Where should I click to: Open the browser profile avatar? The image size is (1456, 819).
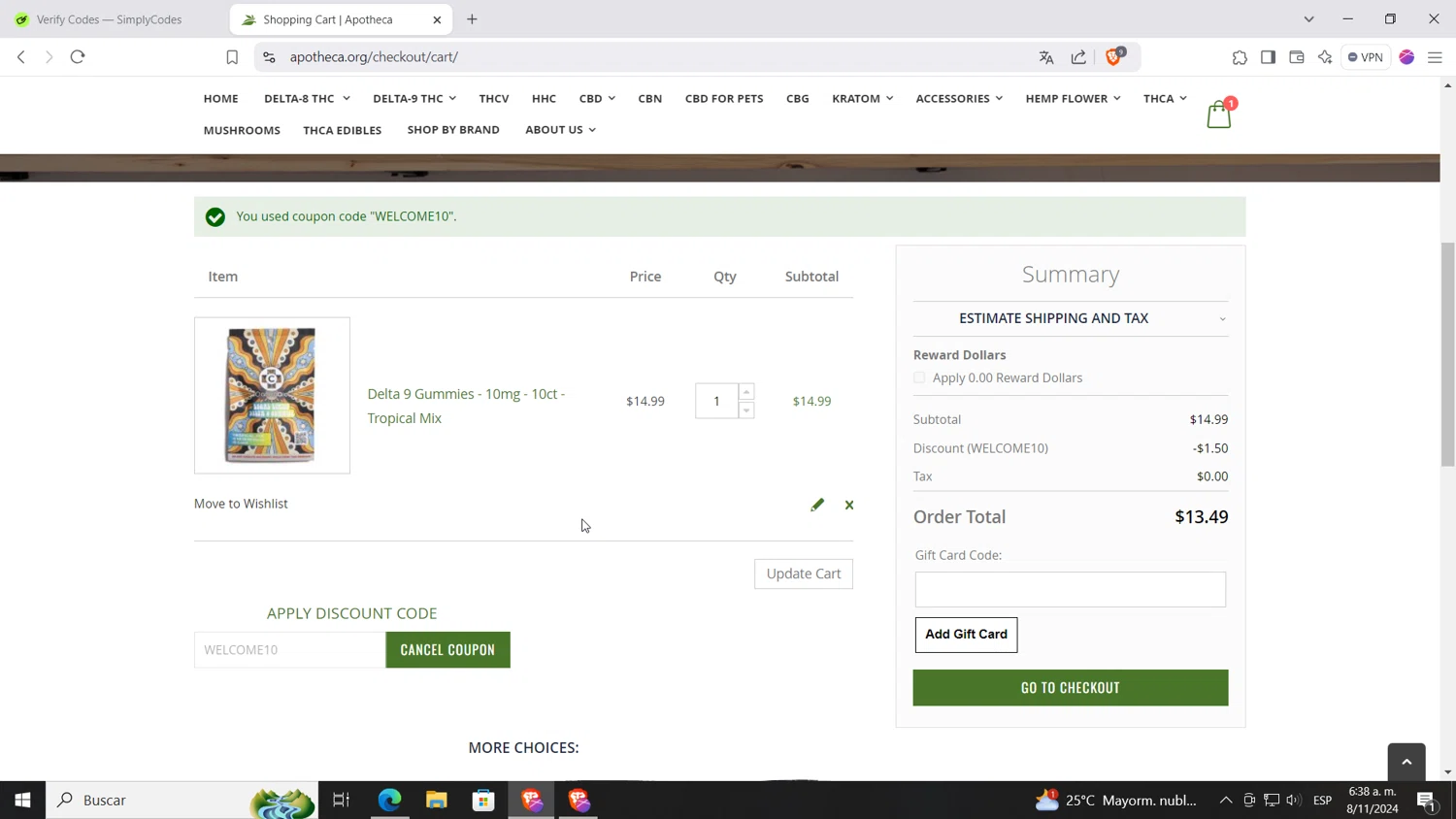tap(1406, 57)
